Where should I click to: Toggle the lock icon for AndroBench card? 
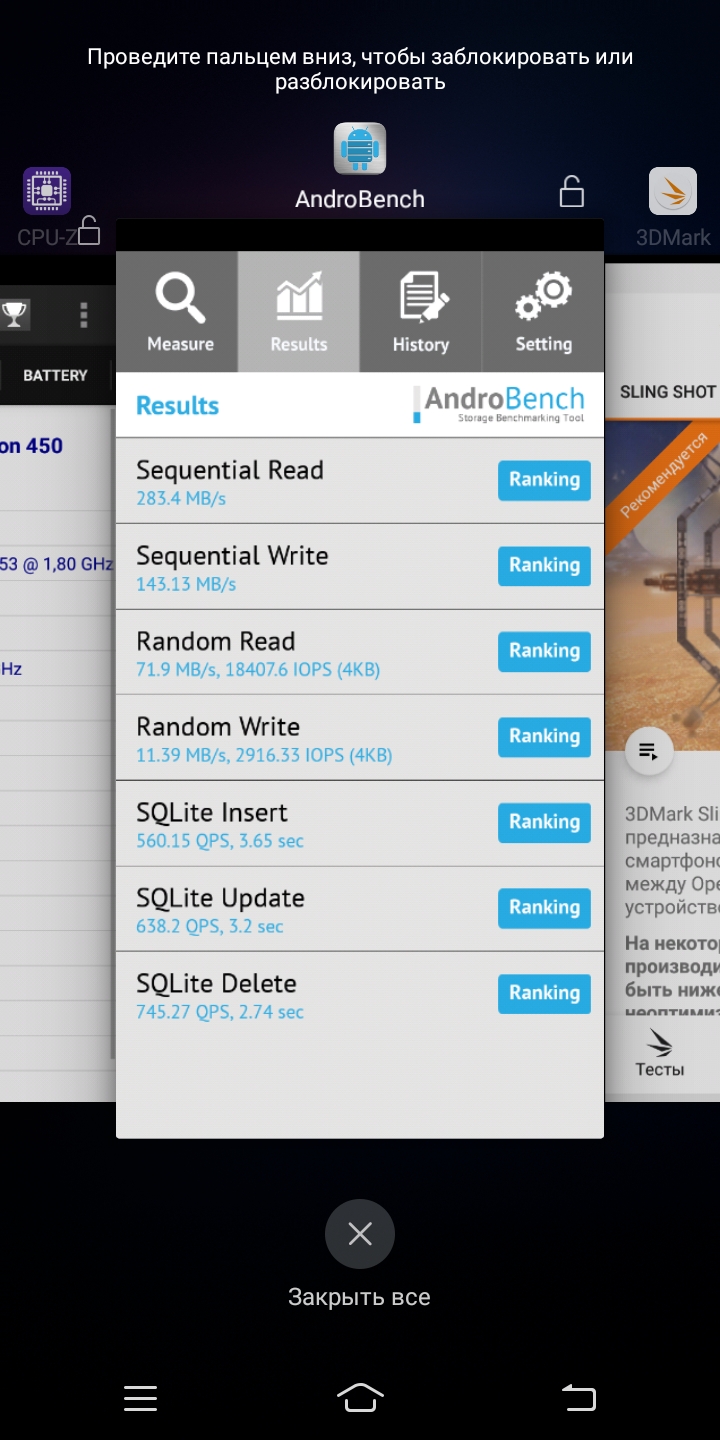click(571, 191)
